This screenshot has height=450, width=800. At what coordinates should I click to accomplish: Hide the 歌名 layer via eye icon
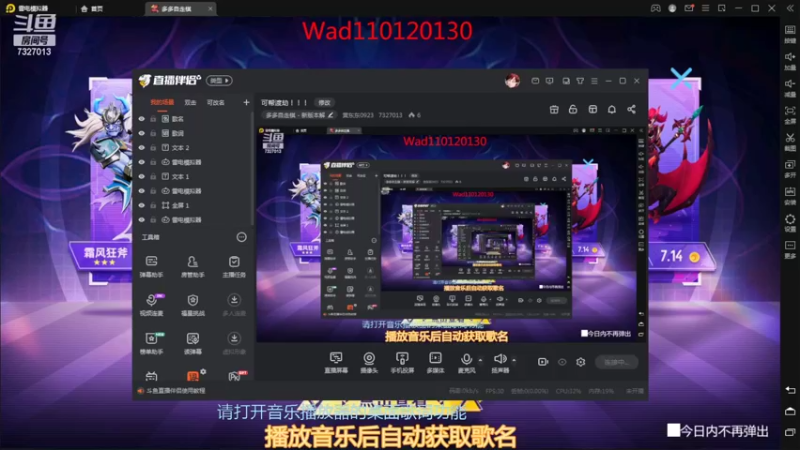tap(141, 119)
